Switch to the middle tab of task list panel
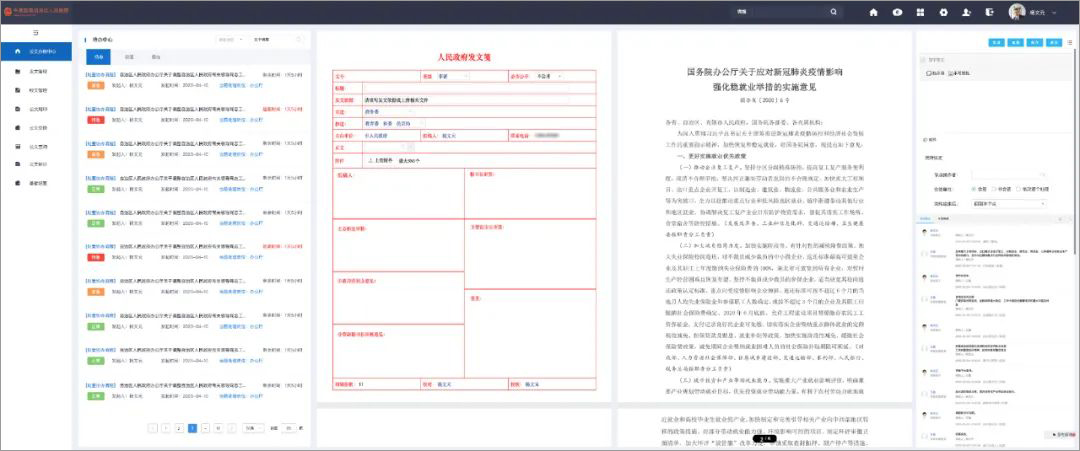 click(x=129, y=56)
